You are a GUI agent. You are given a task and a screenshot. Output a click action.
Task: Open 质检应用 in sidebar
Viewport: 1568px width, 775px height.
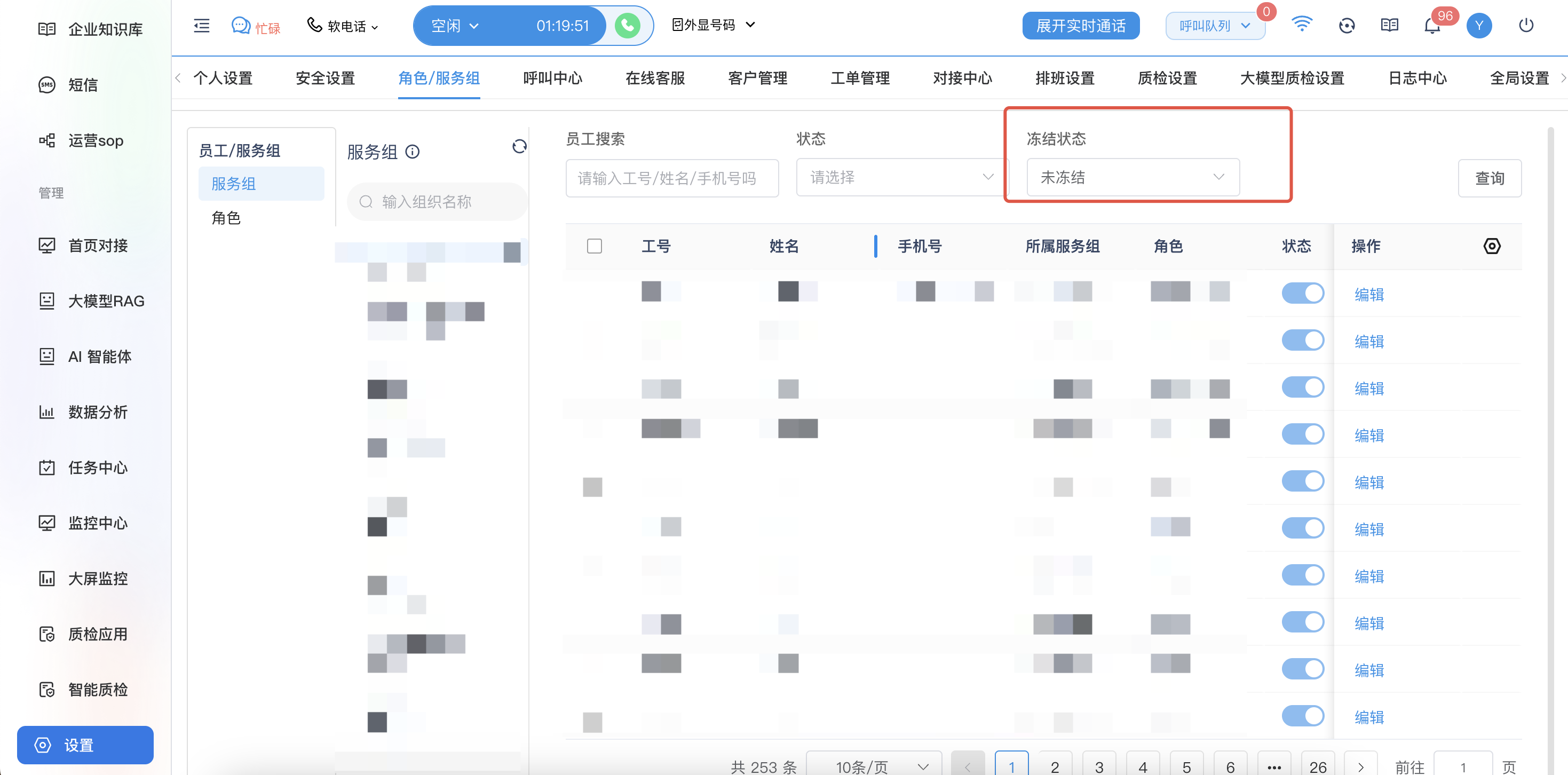click(83, 634)
